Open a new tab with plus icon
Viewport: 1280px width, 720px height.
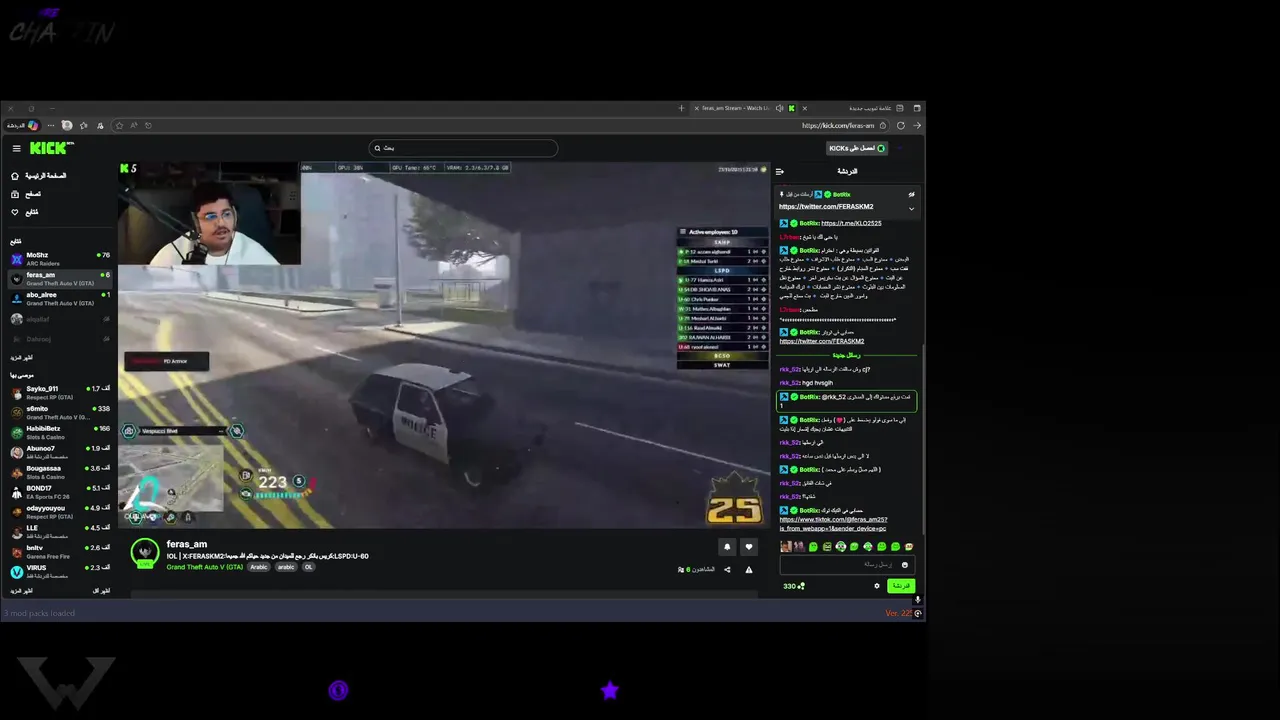click(x=681, y=108)
